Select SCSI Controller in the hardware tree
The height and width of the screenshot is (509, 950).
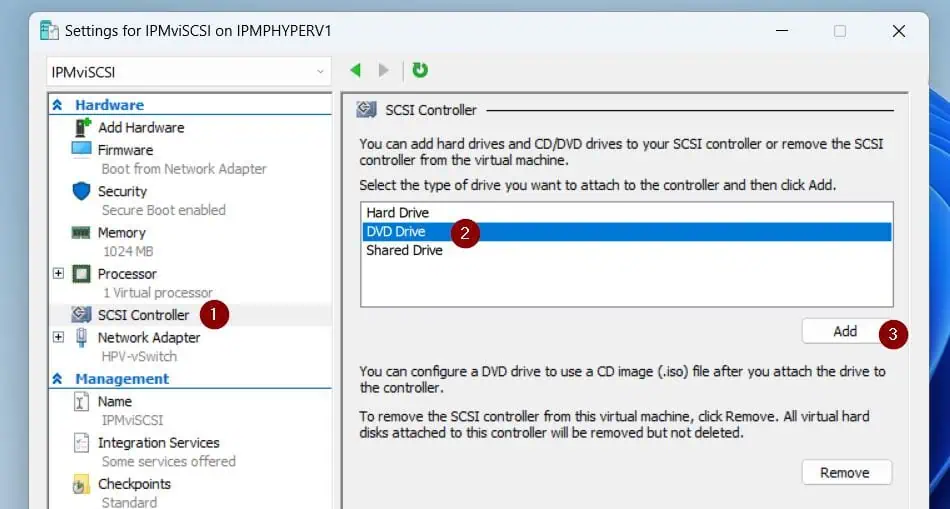144,315
